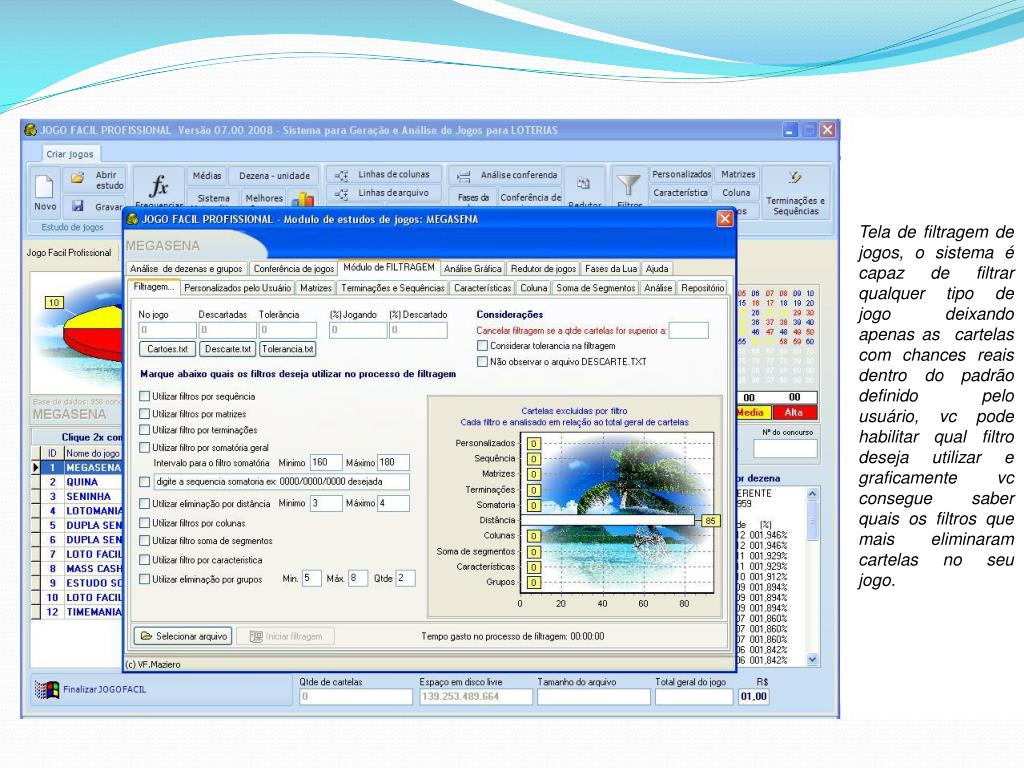This screenshot has height=768, width=1024.
Task: Click the Gravar floppy disk icon
Action: click(78, 206)
